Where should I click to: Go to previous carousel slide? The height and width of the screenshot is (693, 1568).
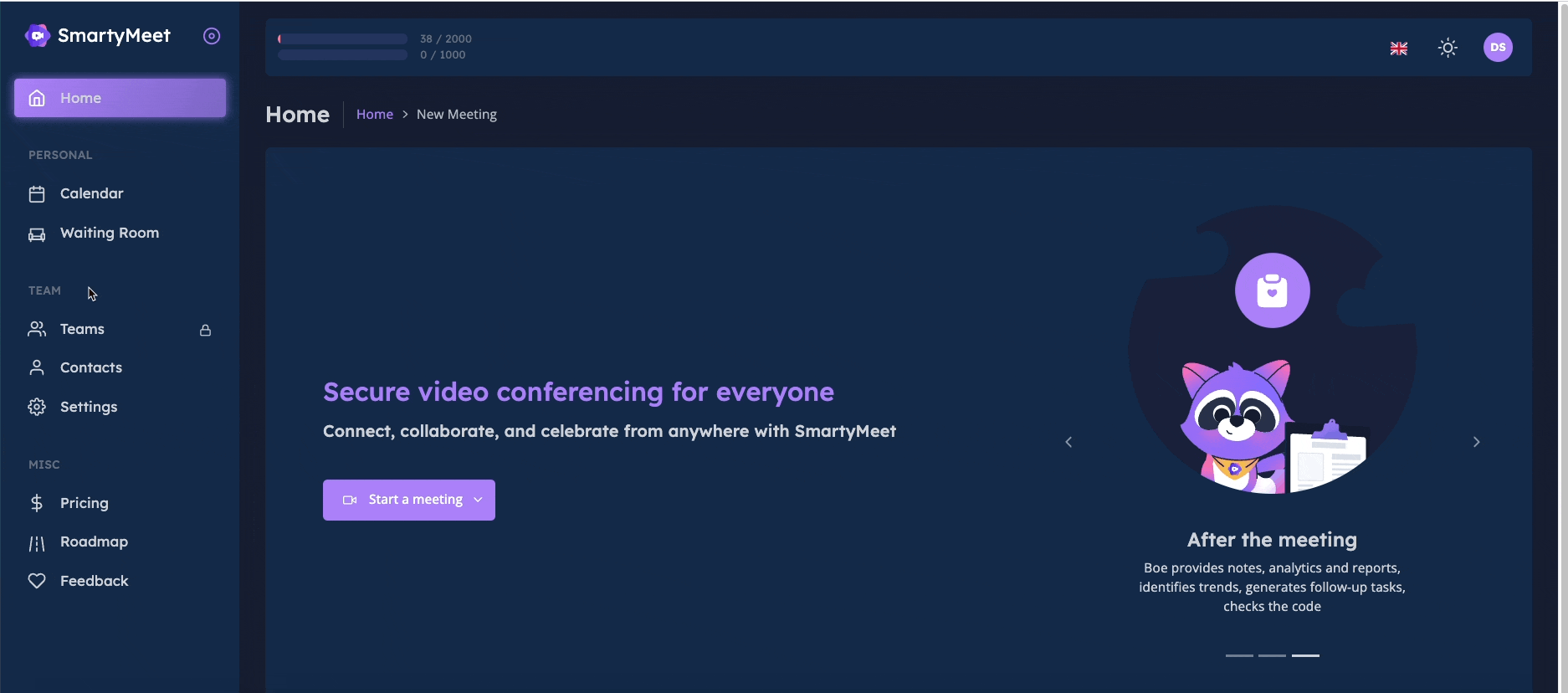click(x=1068, y=442)
